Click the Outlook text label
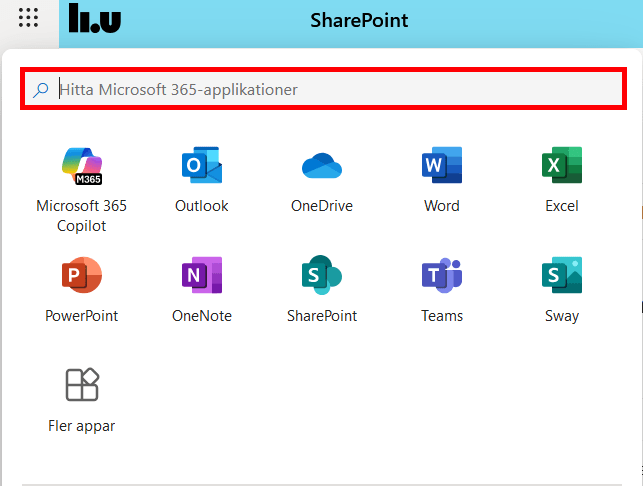This screenshot has width=643, height=486. [202, 206]
